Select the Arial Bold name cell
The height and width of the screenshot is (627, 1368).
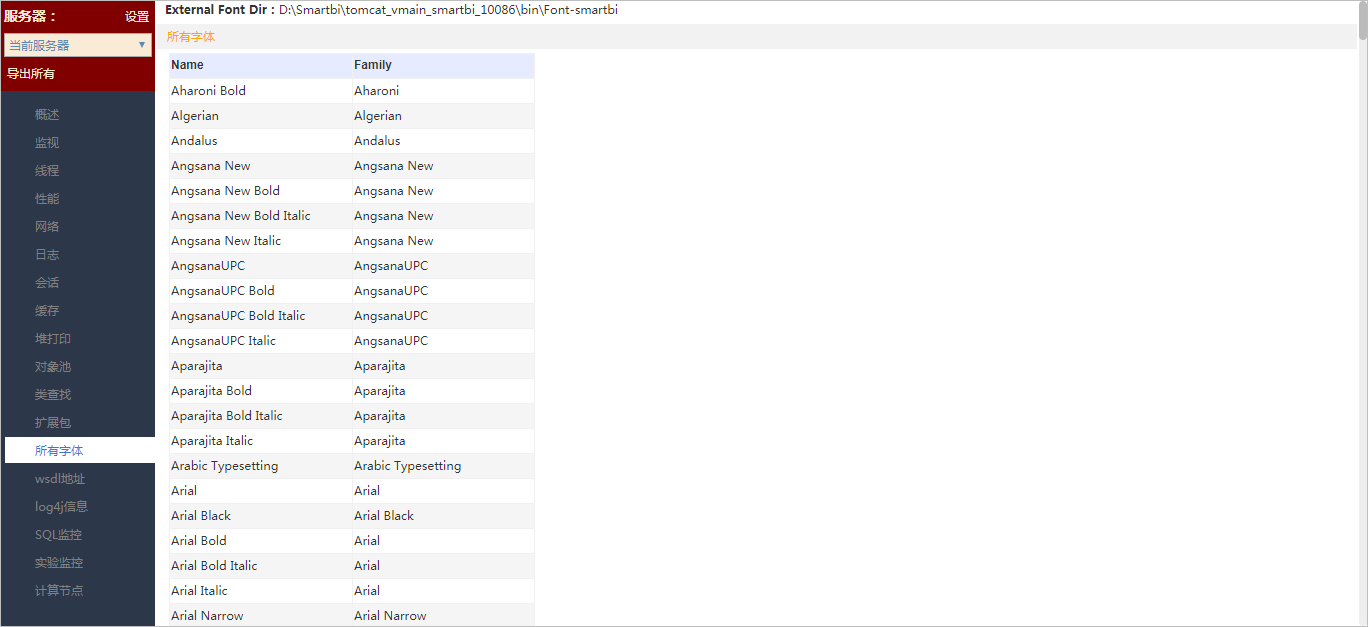(x=260, y=541)
